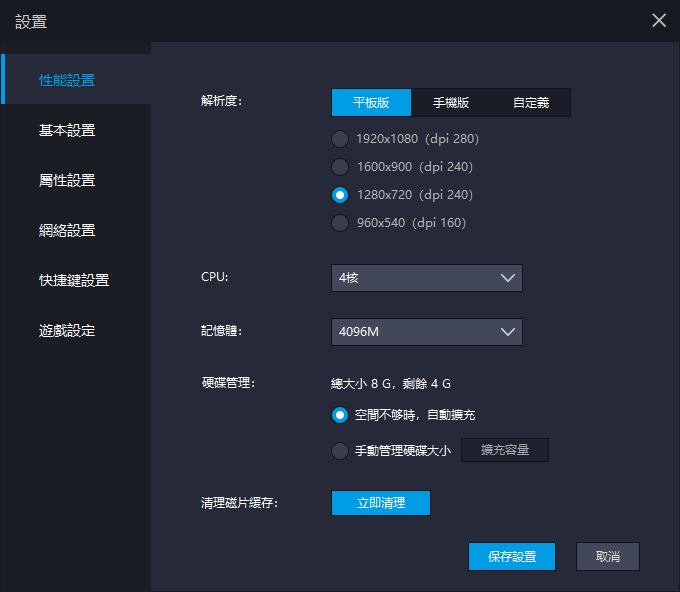The height and width of the screenshot is (592, 680).
Task: Navigate to 遊戲設定 section
Action: 67,330
